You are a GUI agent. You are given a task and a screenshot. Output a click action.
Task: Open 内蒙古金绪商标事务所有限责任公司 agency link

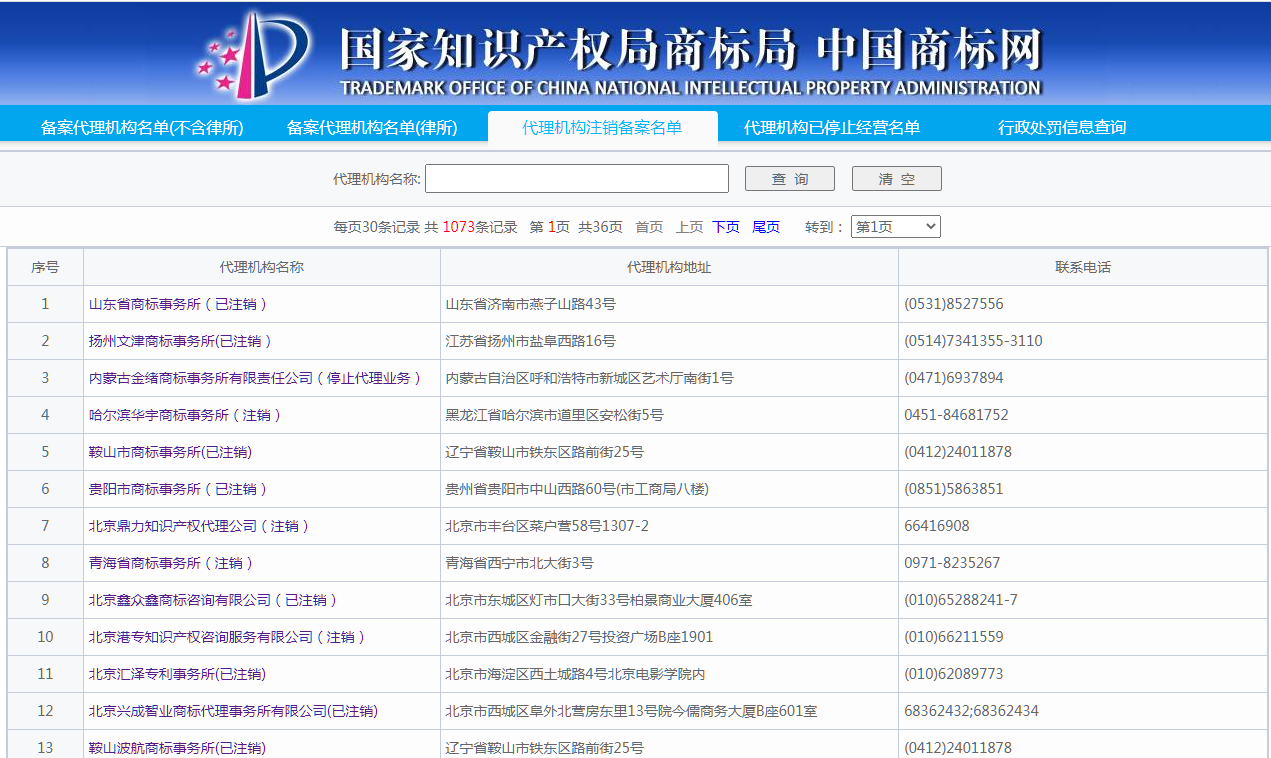coord(255,378)
